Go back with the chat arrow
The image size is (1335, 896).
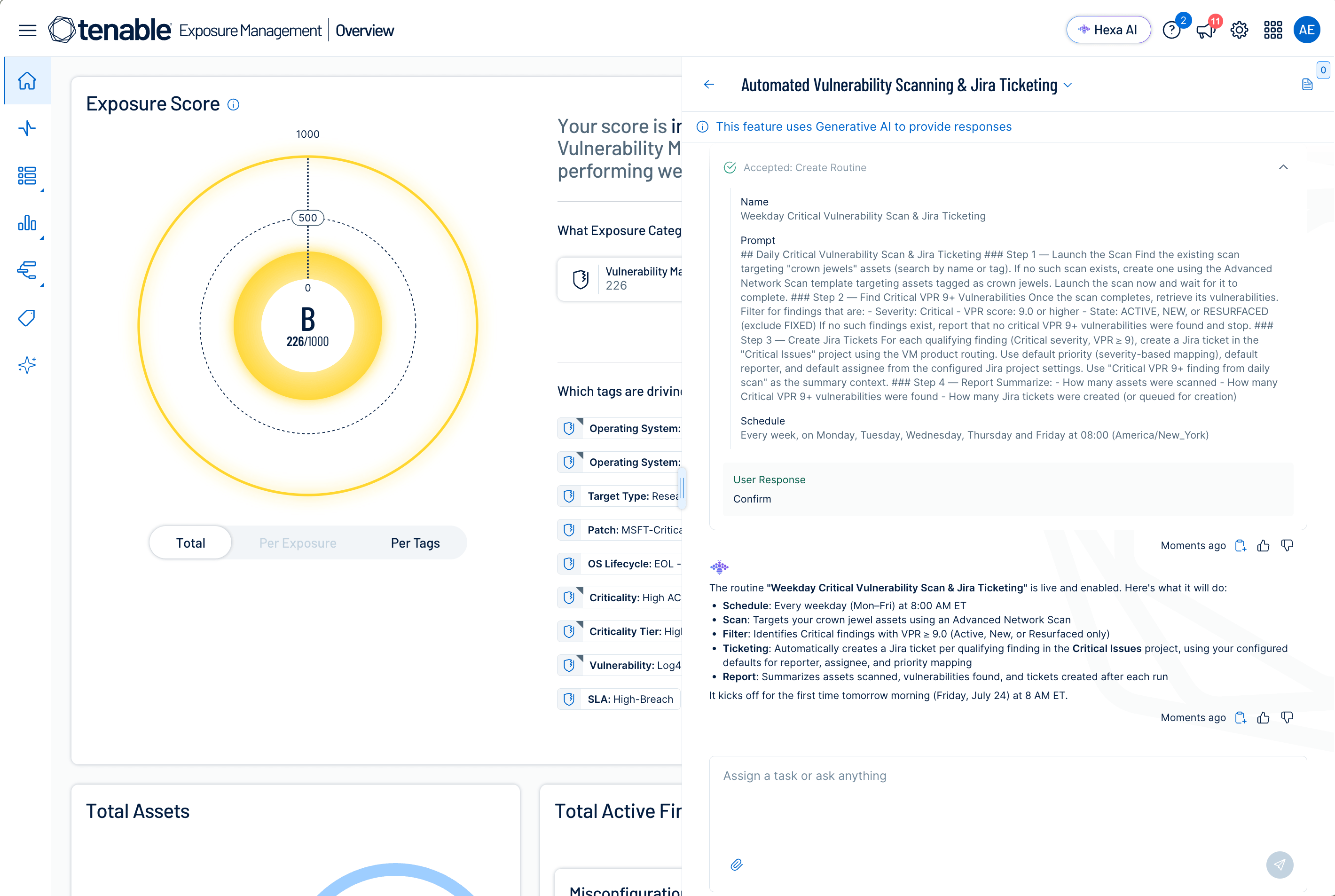(x=709, y=85)
